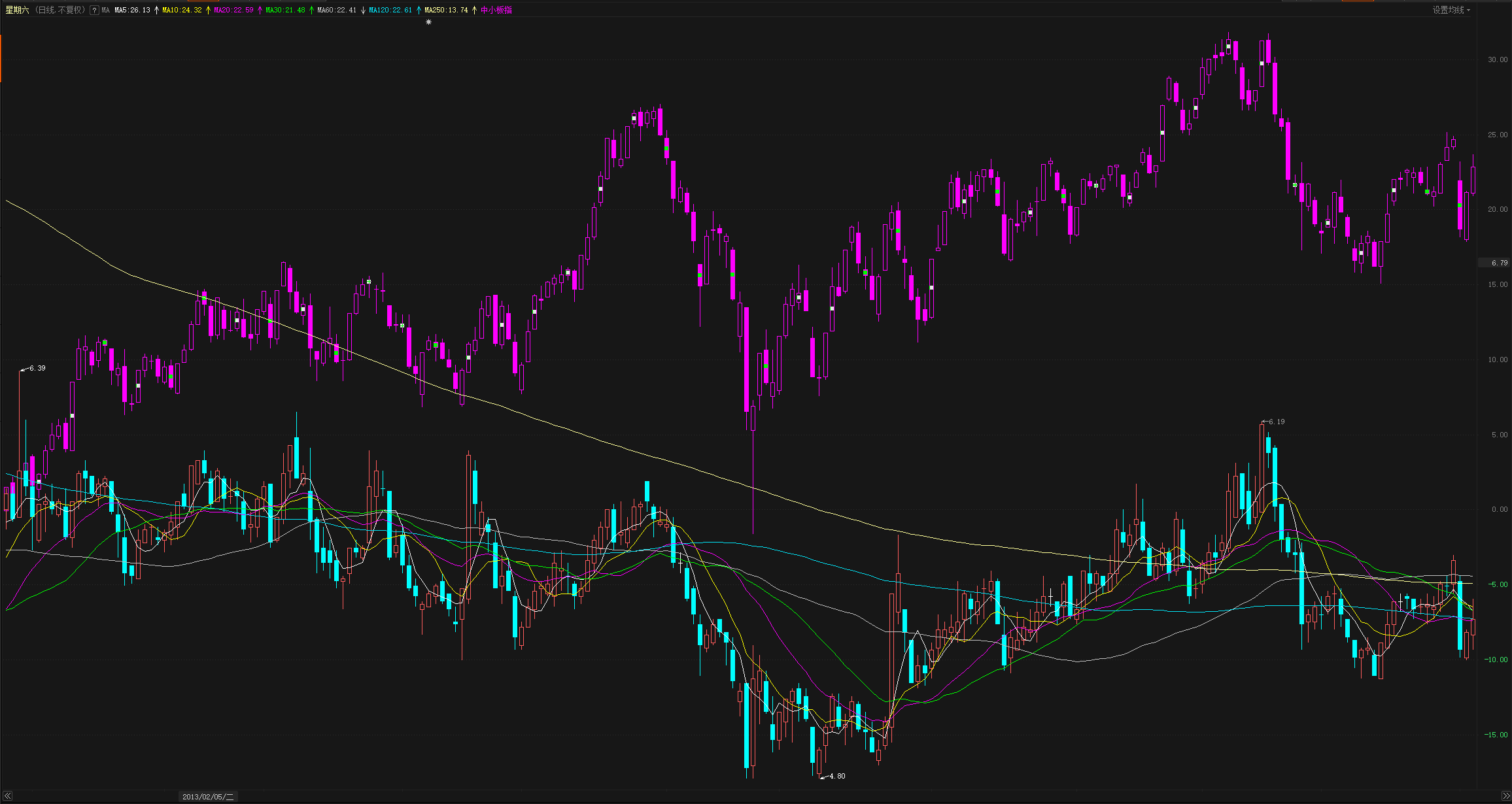Click the 6.39 high price annotation
Image resolution: width=1512 pixels, height=804 pixels.
[x=38, y=368]
